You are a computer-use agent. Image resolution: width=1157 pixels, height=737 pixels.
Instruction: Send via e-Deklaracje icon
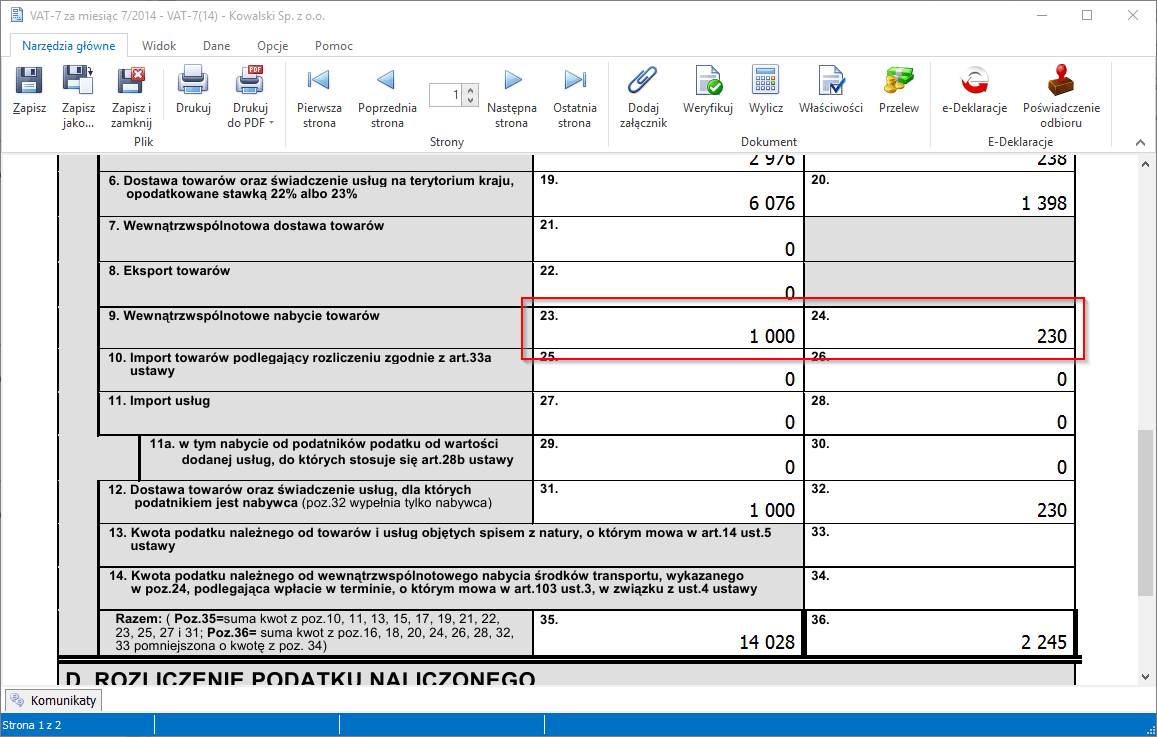[973, 82]
